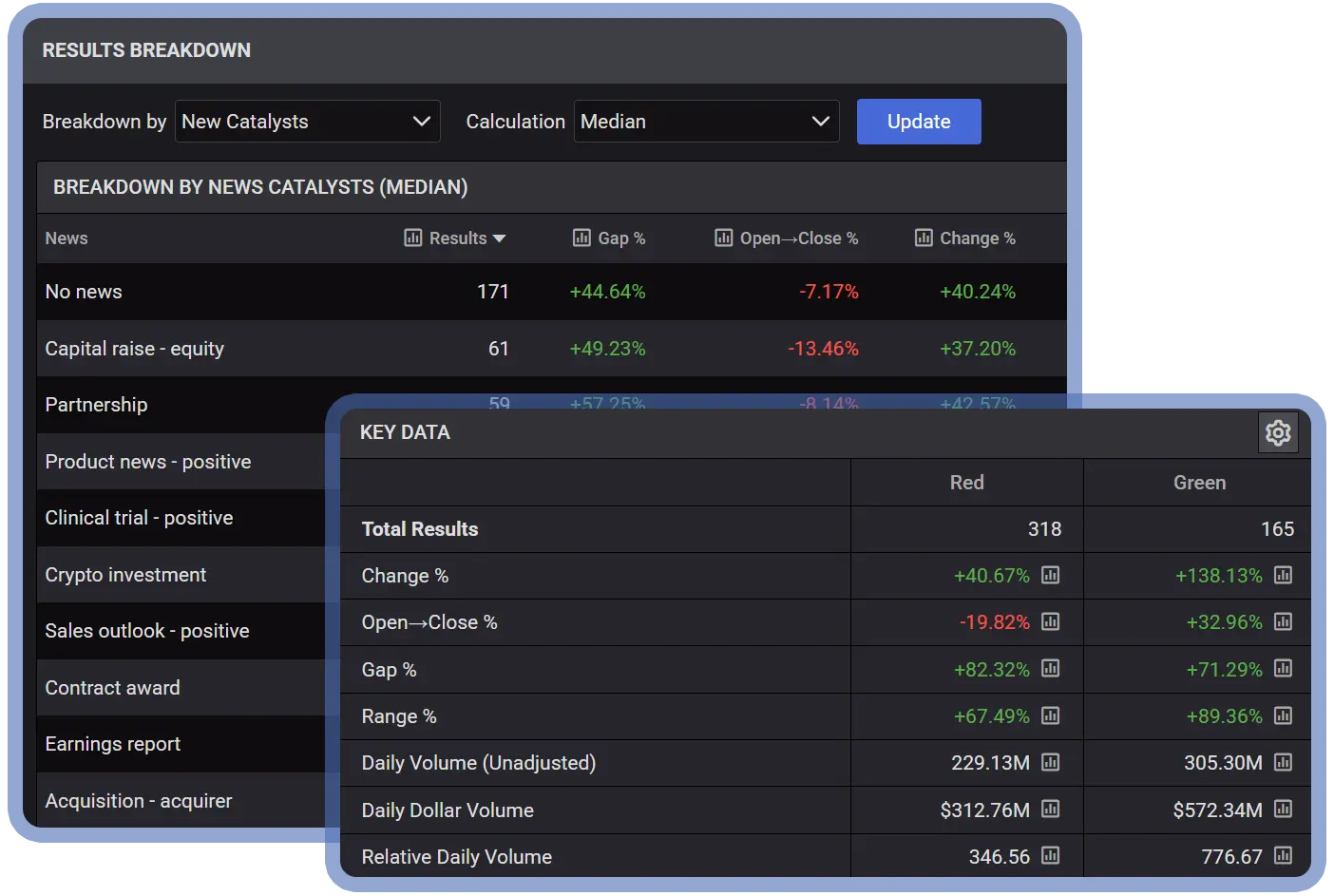Viewport: 1334px width, 896px height.
Task: Click chart icon next to Red Range %
Action: tap(1050, 715)
